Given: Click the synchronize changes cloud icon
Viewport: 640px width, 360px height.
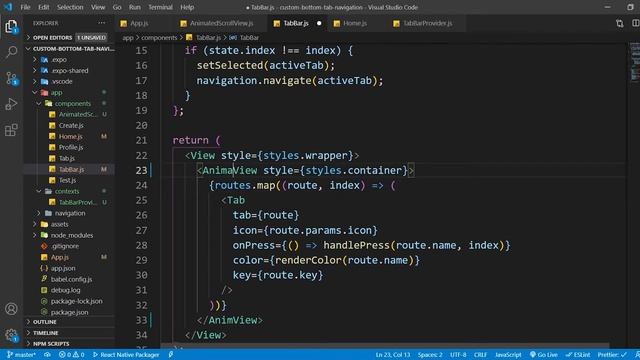Looking at the screenshot, I should click(47, 355).
